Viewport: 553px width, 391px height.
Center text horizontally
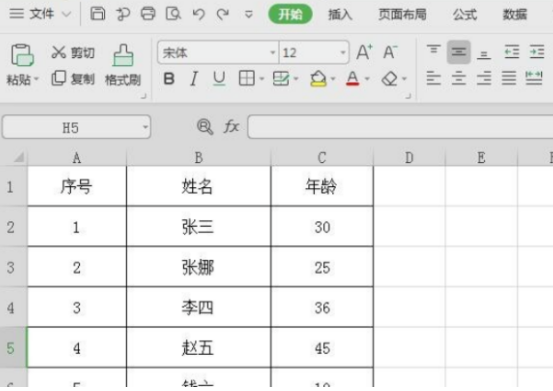[458, 78]
